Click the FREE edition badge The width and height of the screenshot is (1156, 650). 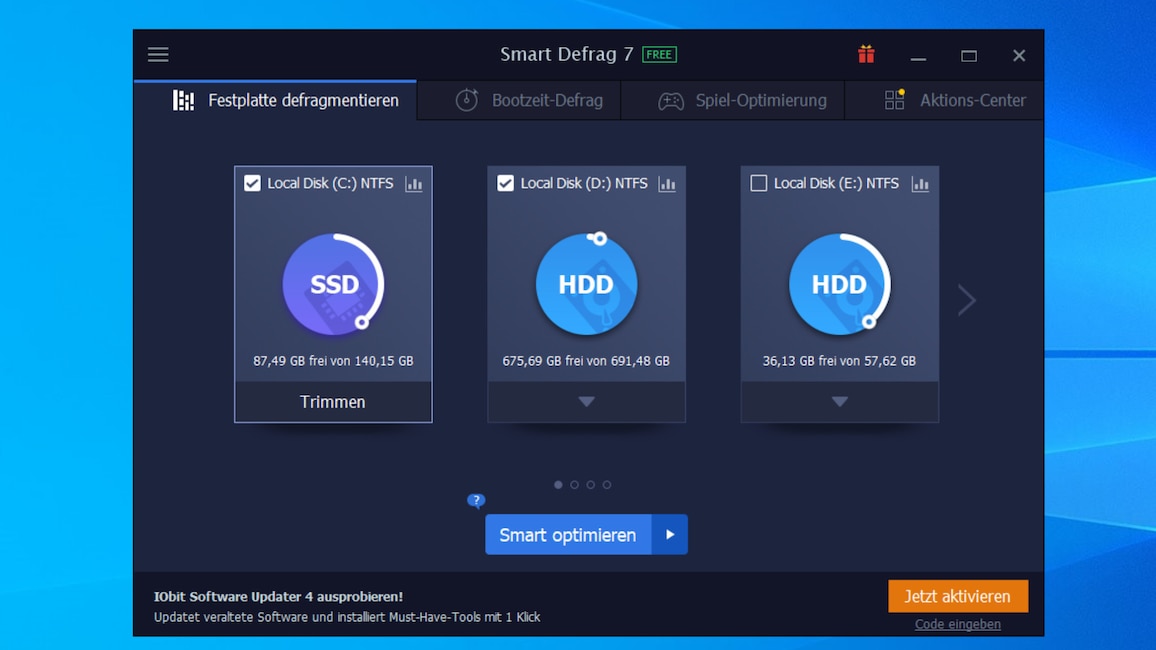click(659, 55)
